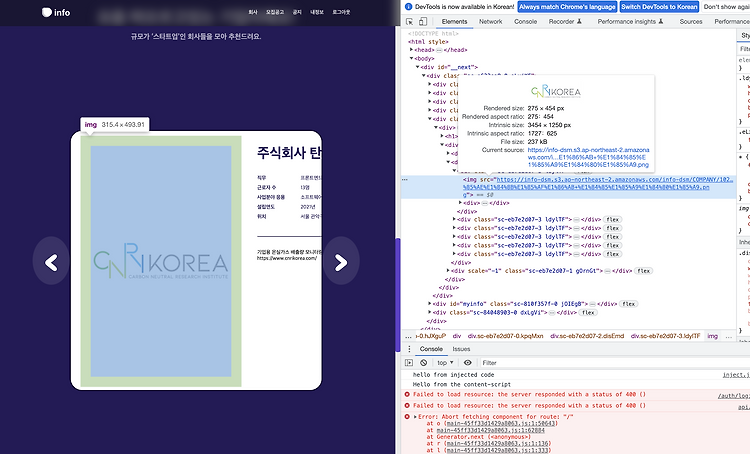The image size is (750, 454).
Task: Switch to the Network tab
Action: click(491, 22)
